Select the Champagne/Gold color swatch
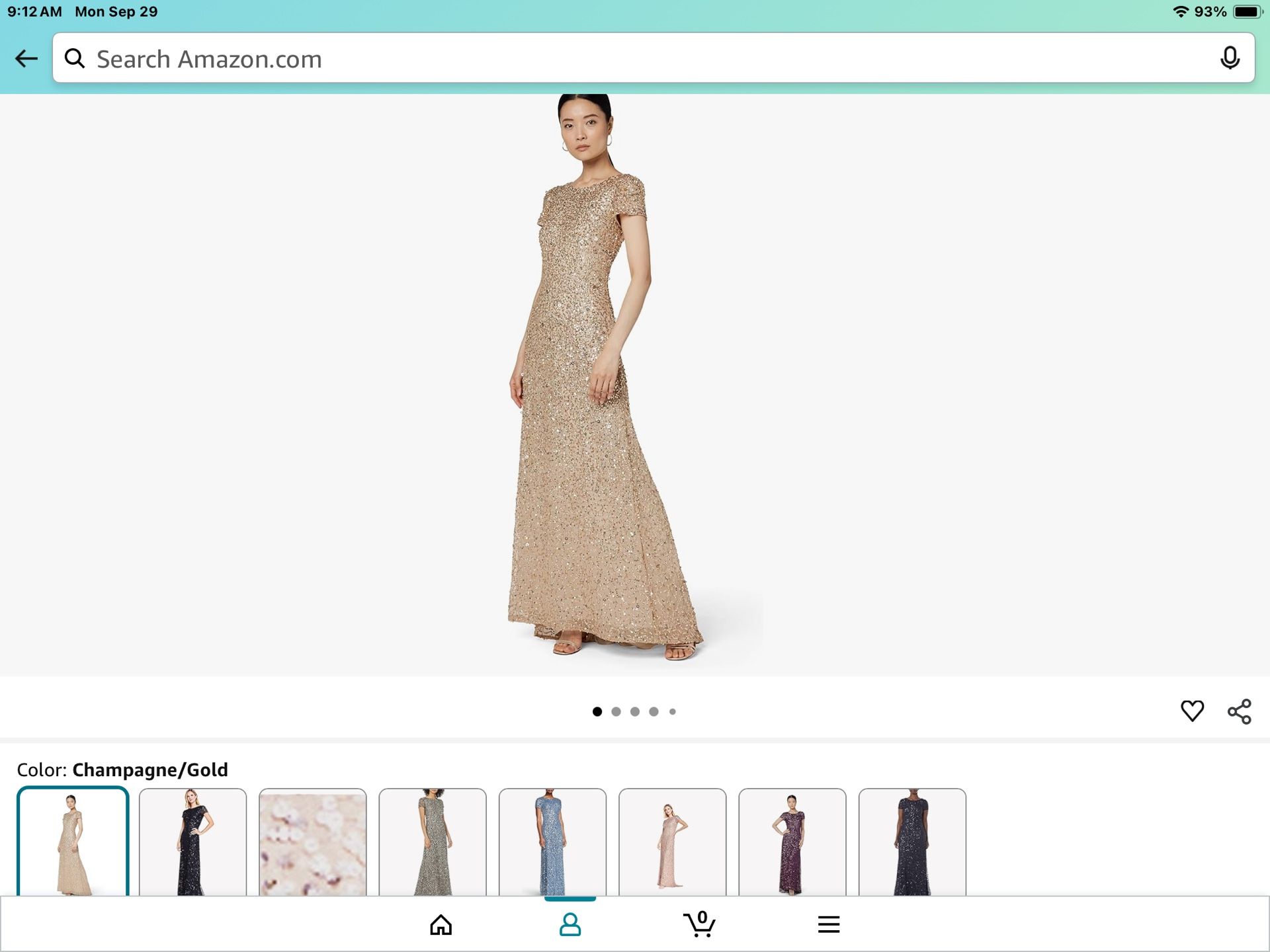 pos(73,842)
